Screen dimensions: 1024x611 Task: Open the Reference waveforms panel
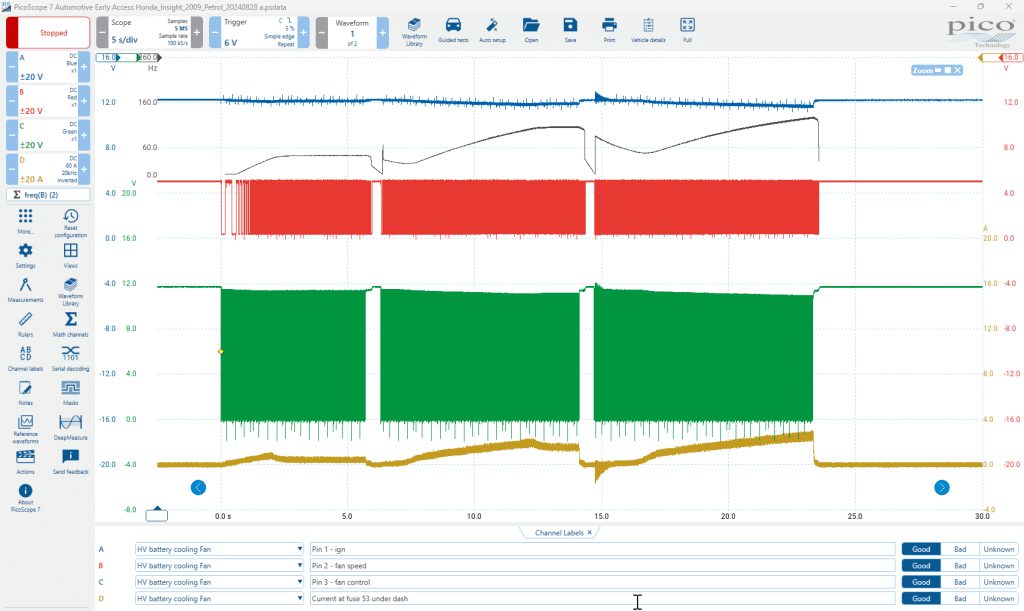[x=25, y=428]
